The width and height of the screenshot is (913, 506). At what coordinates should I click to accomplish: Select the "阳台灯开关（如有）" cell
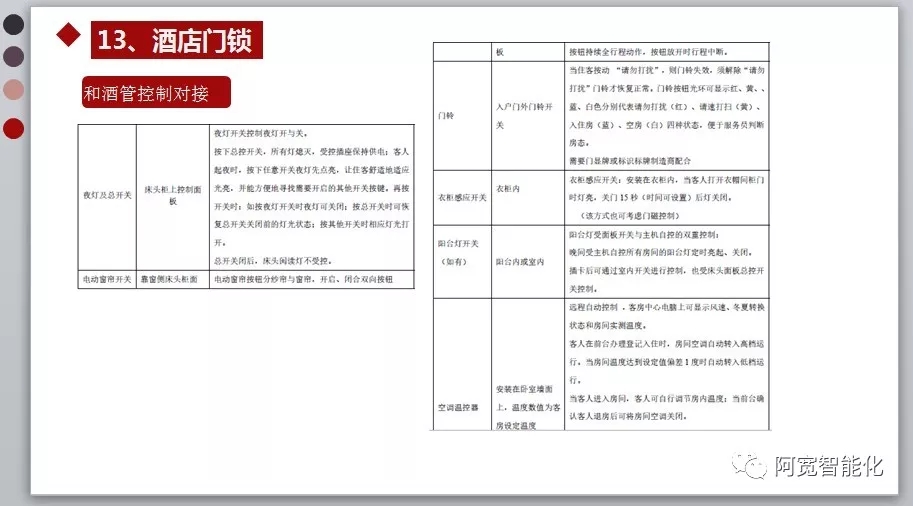461,253
